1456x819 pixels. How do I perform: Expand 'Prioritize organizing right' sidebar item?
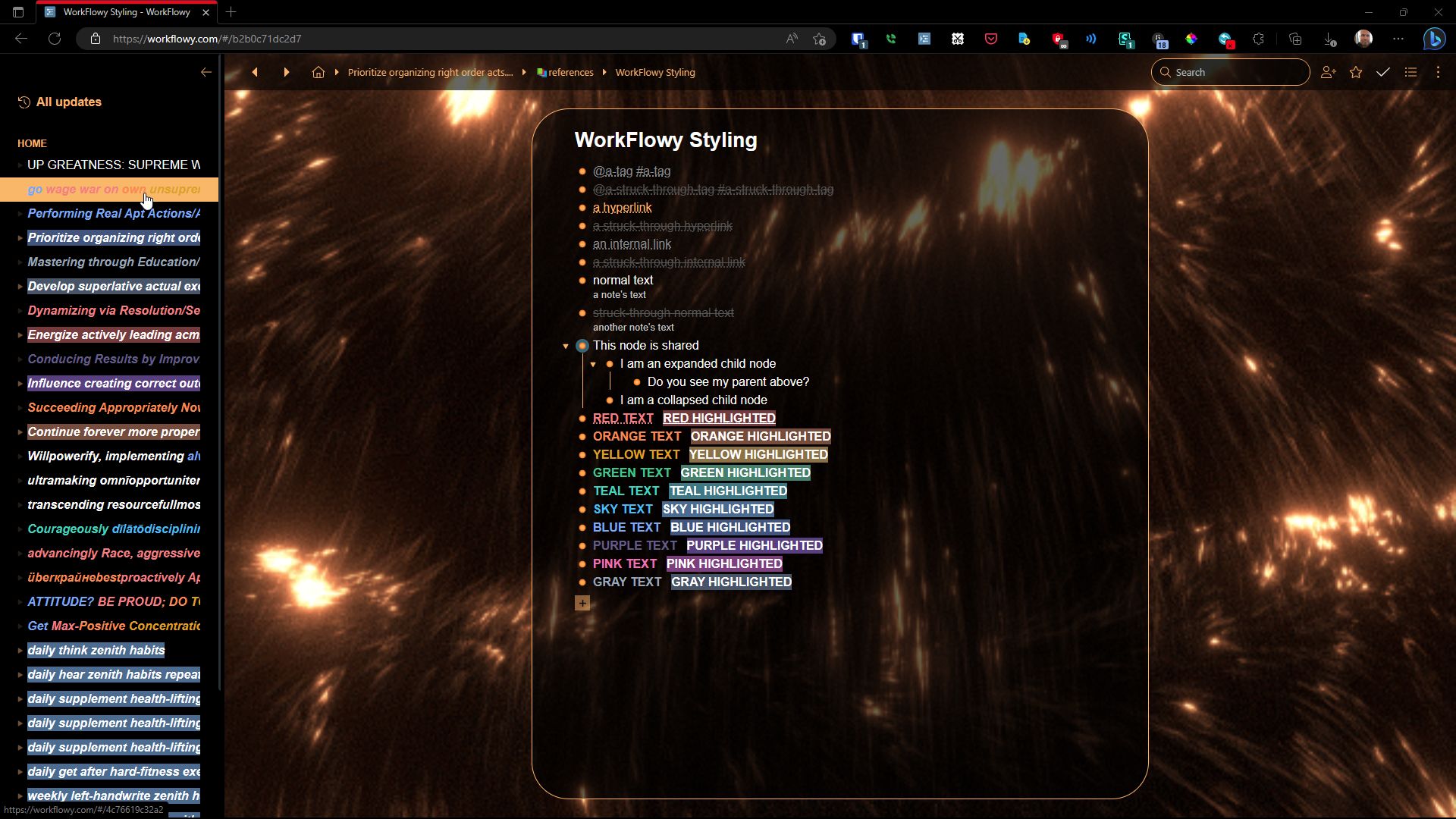click(20, 238)
